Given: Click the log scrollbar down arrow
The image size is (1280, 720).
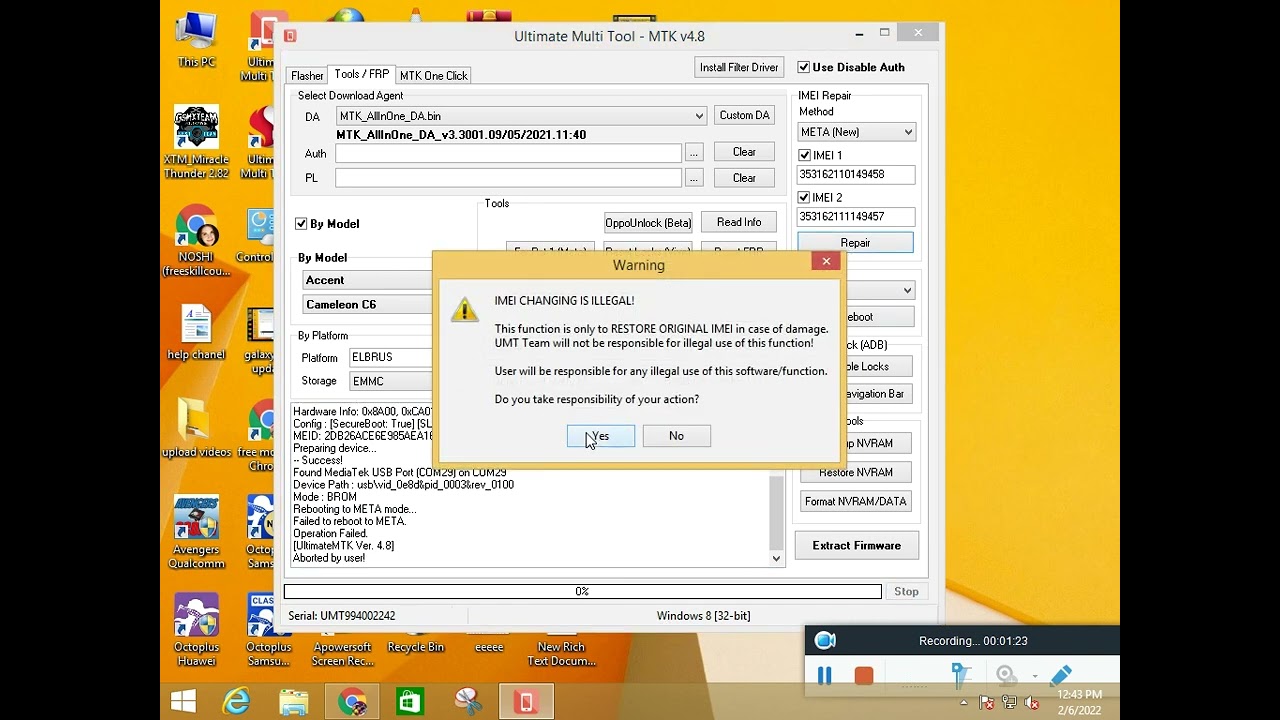Looking at the screenshot, I should [776, 559].
